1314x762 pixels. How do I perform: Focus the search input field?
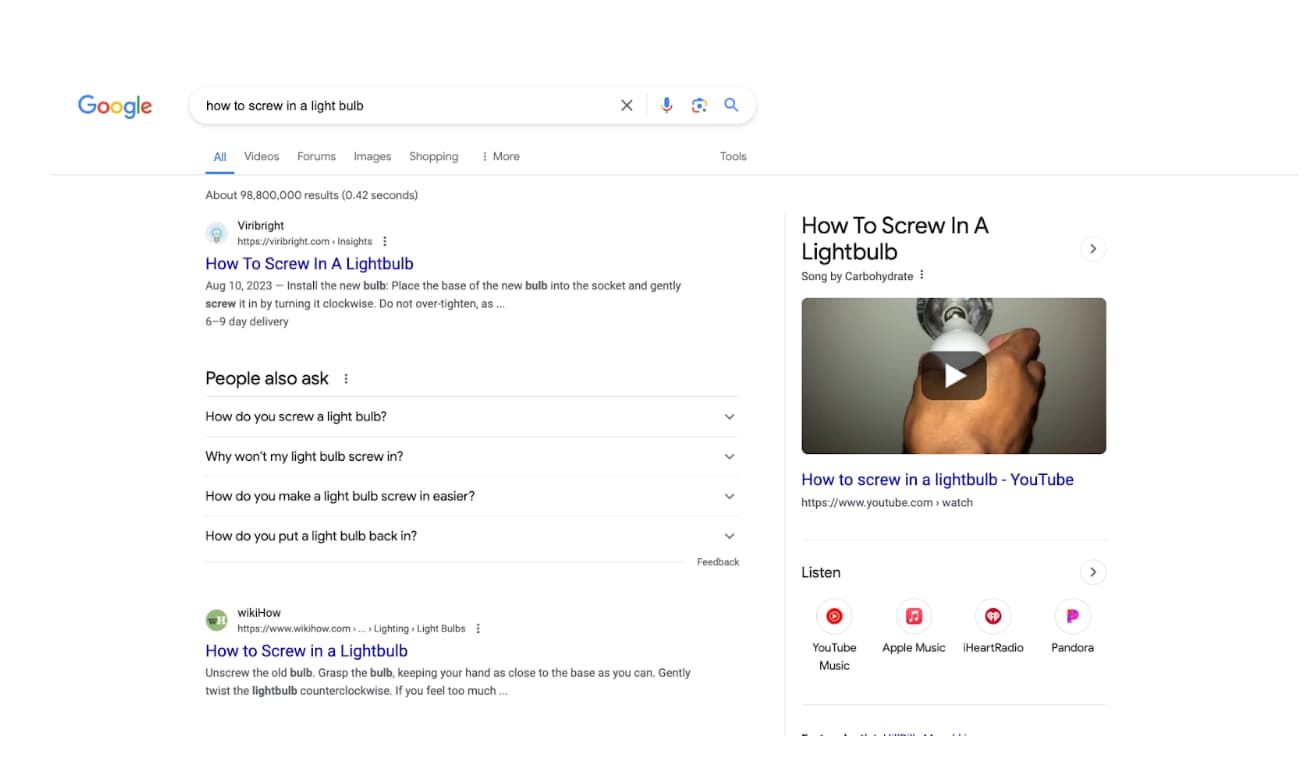[x=405, y=105]
